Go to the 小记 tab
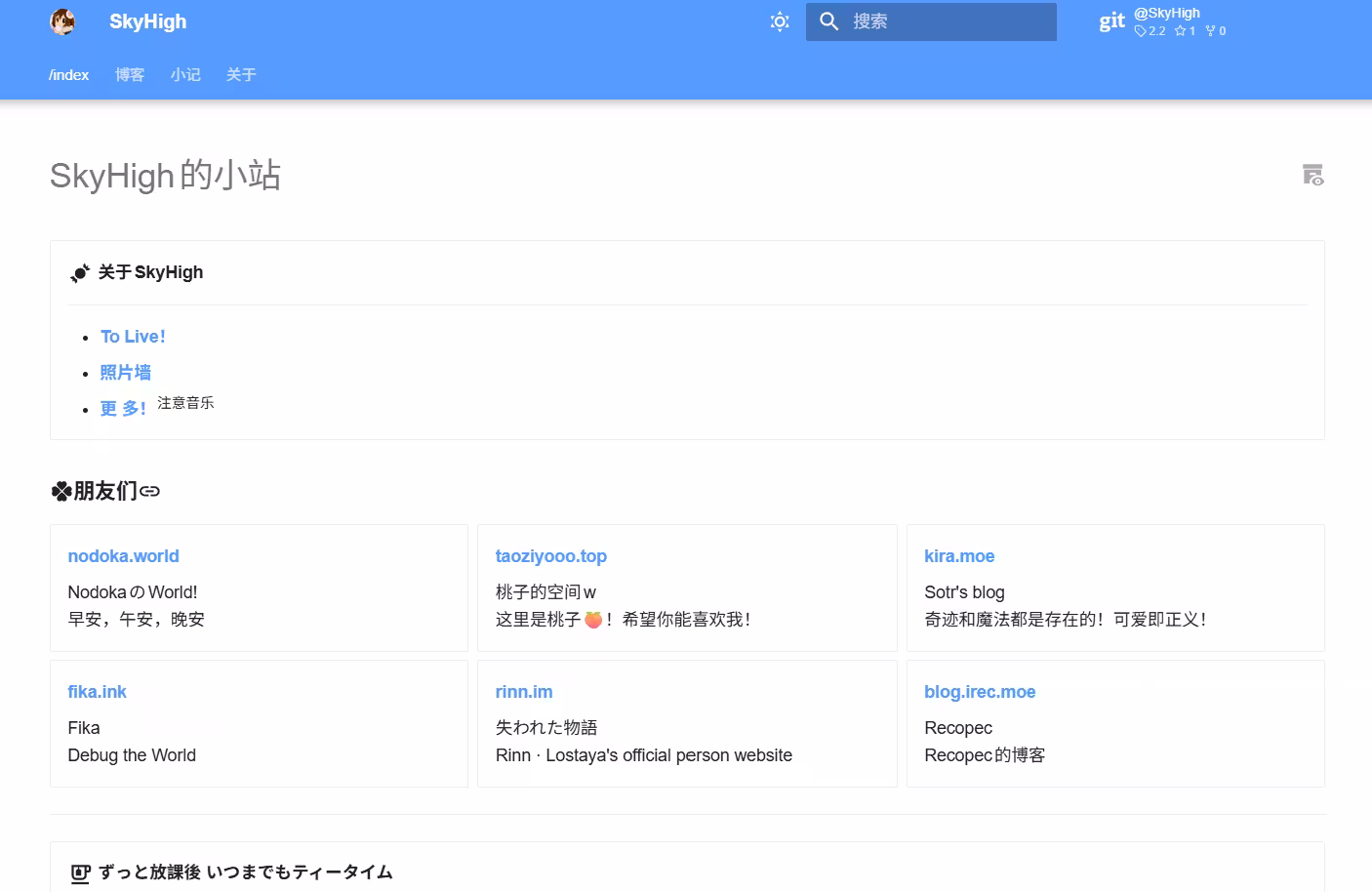1372x892 pixels. [x=185, y=75]
